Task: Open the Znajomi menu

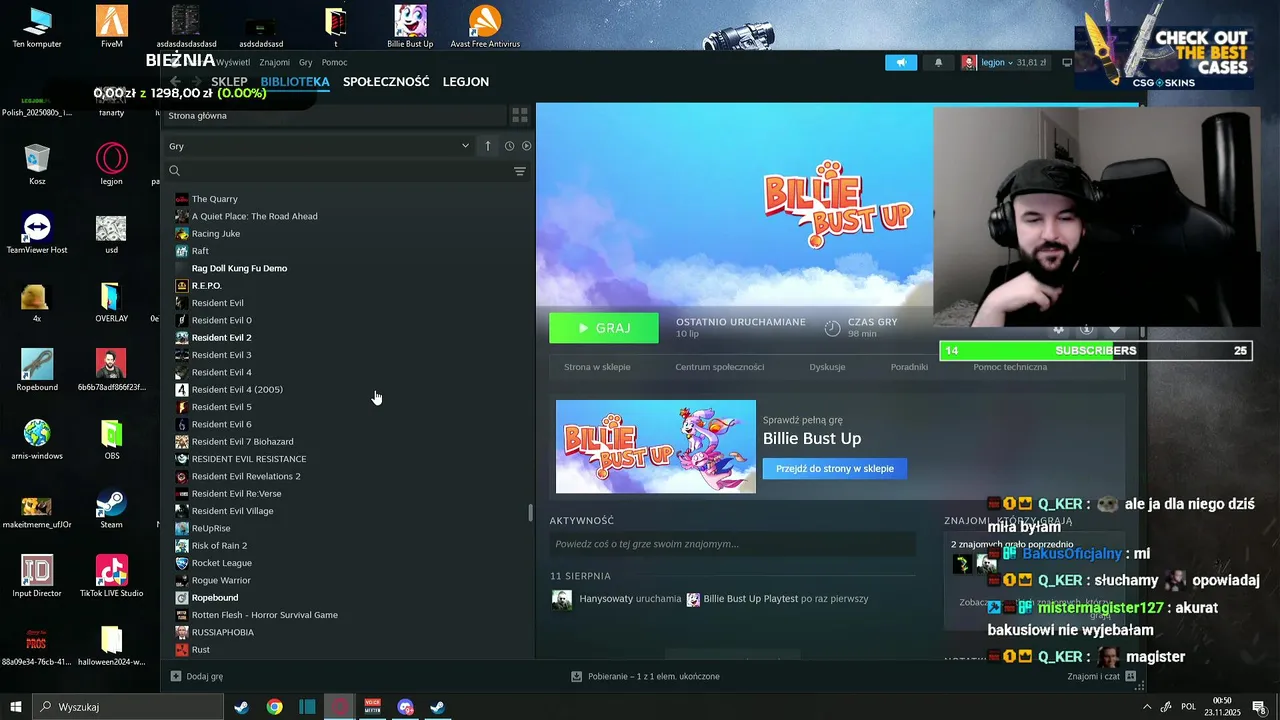Action: point(274,62)
